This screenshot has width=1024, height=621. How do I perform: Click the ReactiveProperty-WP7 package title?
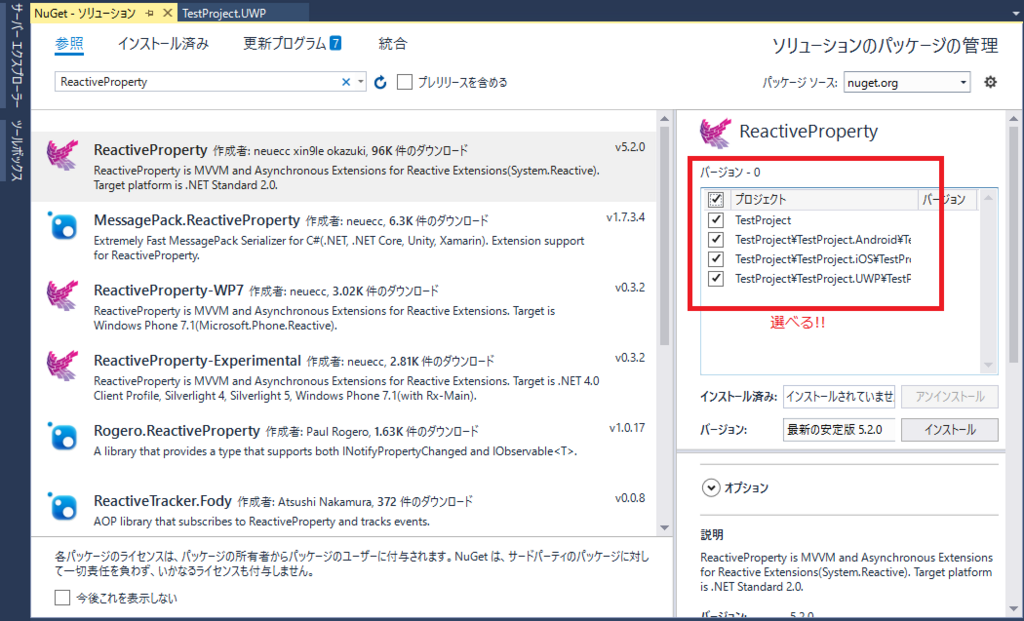168,290
